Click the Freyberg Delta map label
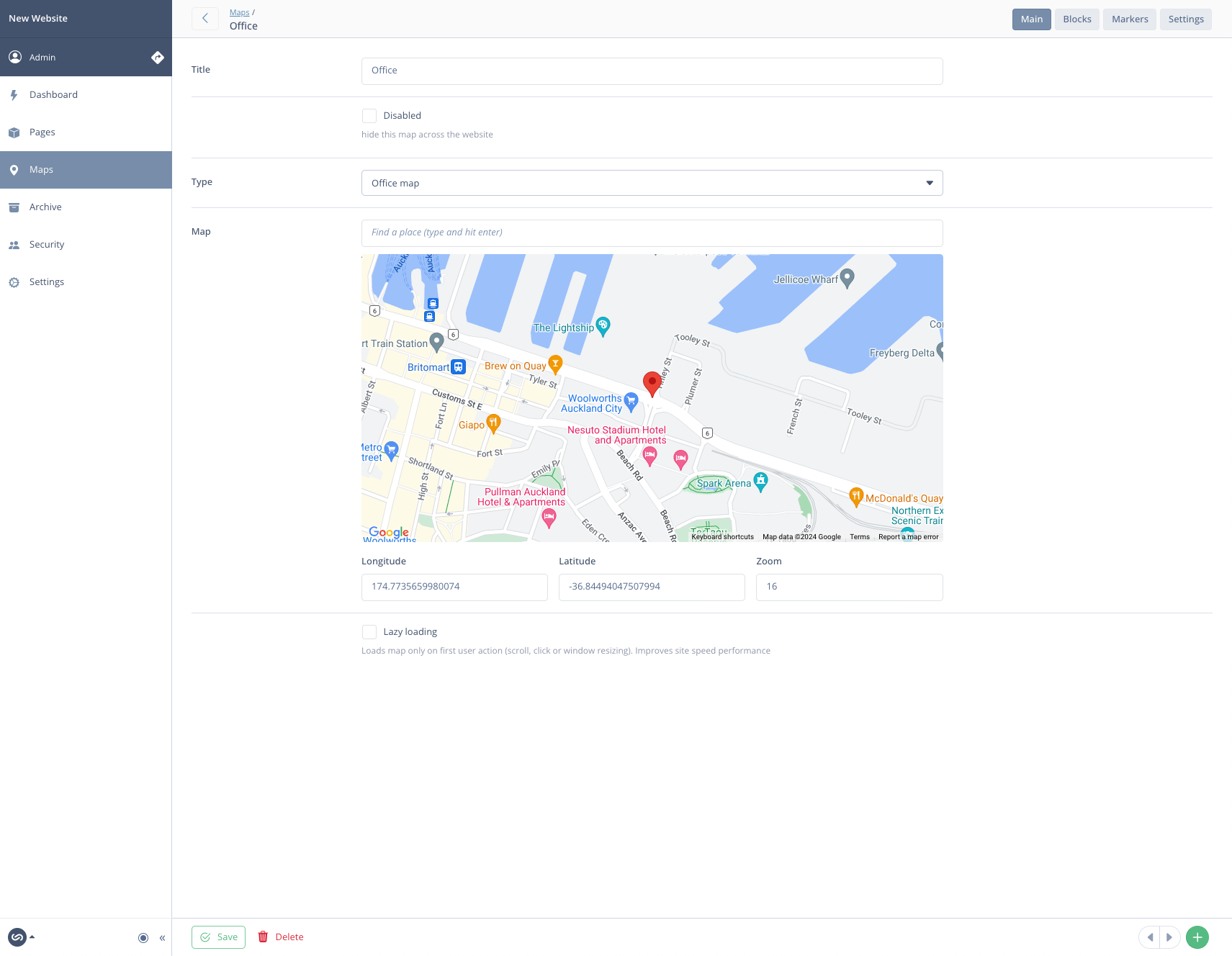 pos(902,353)
